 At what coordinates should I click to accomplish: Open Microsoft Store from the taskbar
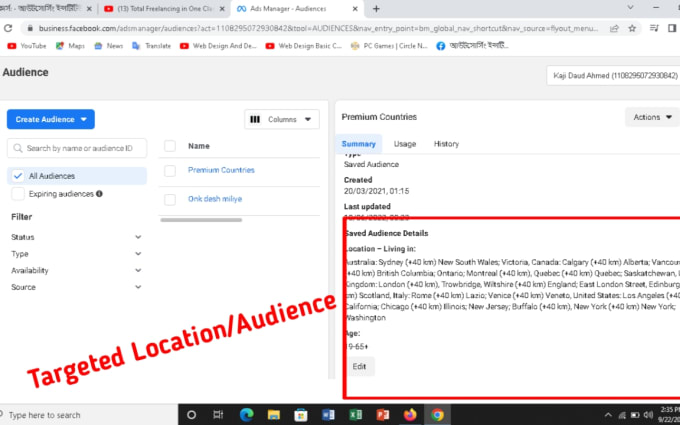(301, 415)
